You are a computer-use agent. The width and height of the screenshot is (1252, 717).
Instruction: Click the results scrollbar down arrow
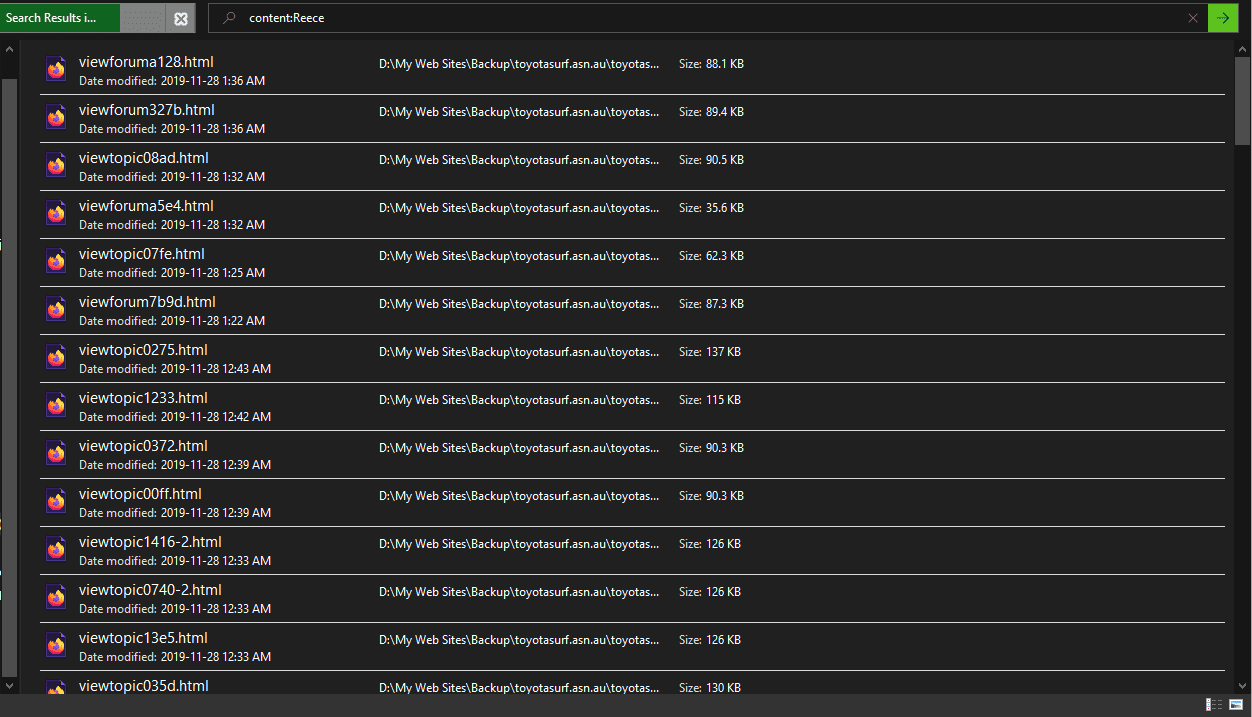coord(1242,686)
